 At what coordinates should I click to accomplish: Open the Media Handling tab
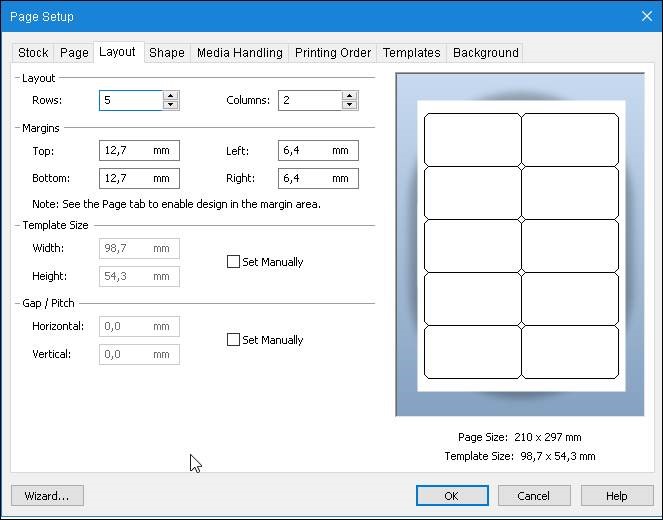coord(239,53)
